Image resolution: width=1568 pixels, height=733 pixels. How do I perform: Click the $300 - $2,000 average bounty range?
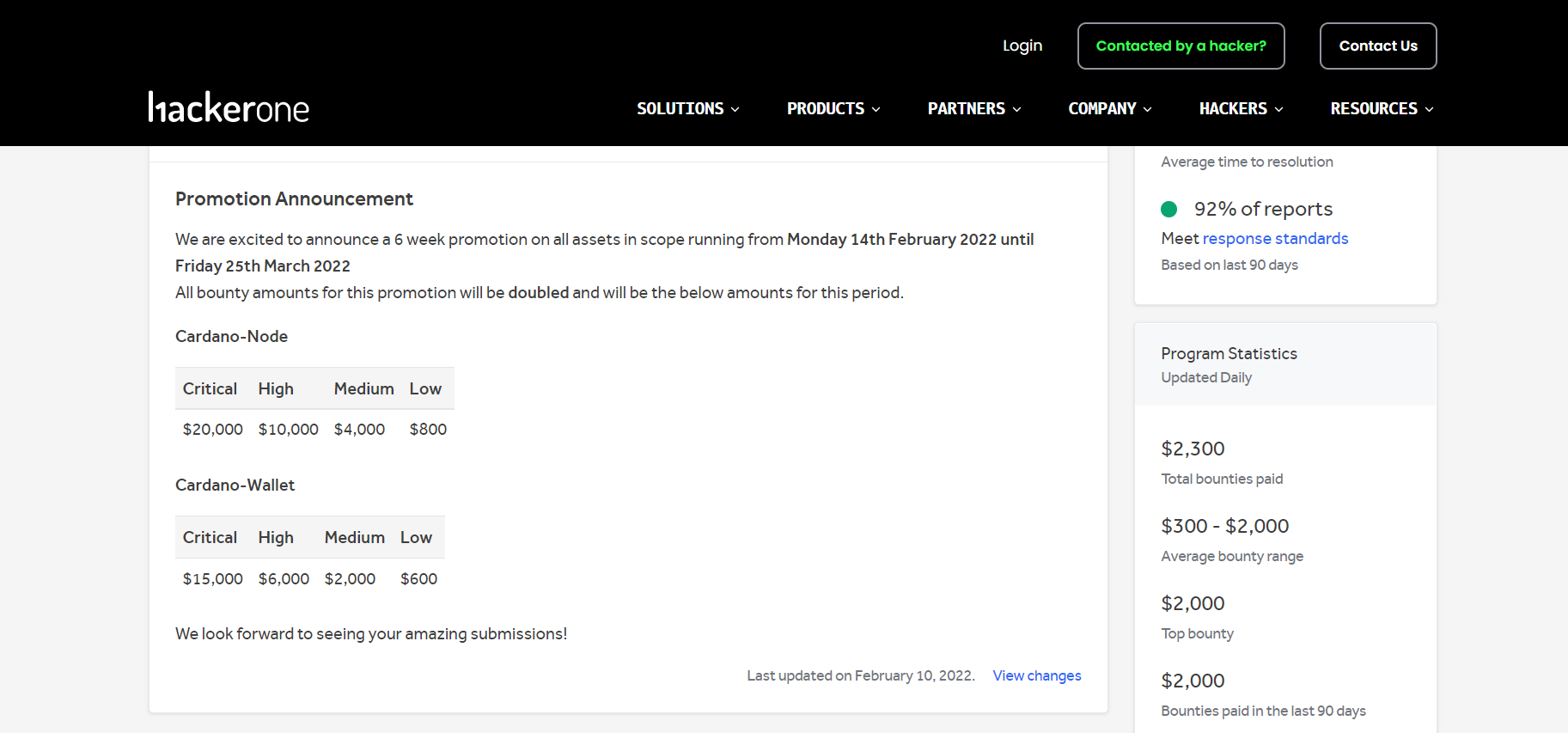[x=1224, y=526]
